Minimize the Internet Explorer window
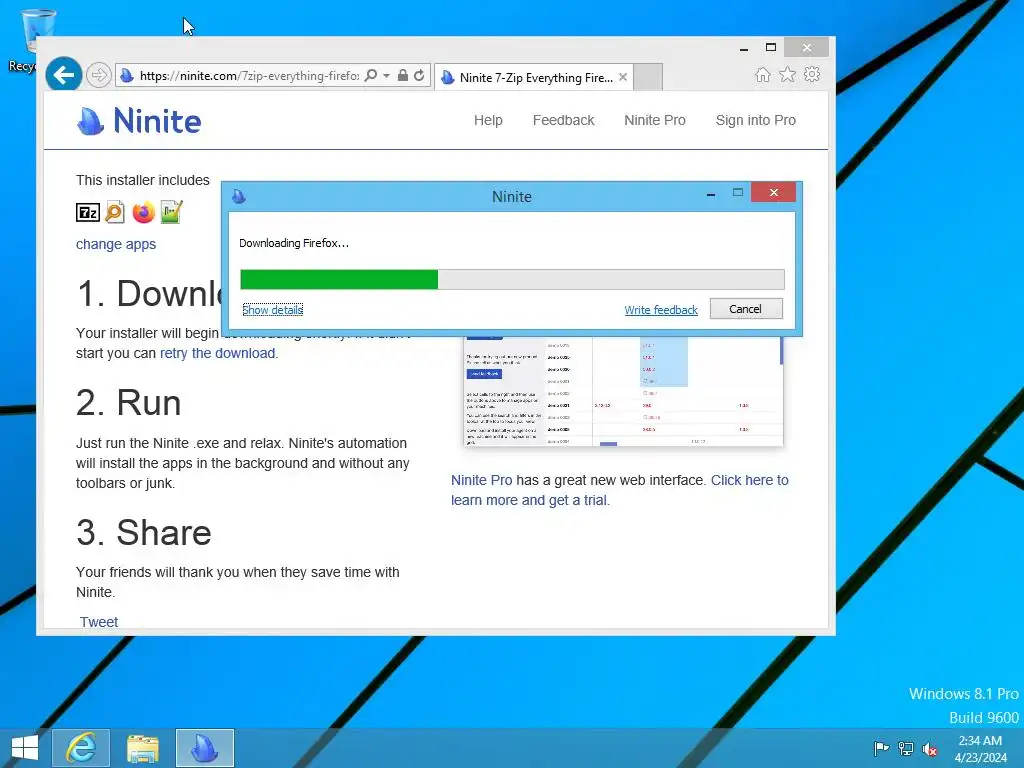 [x=744, y=48]
